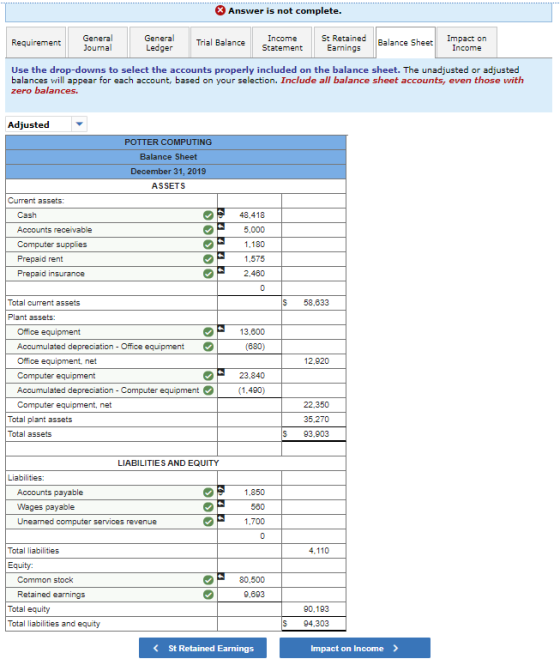Click the flag marker icon beside Prepaid insurance amount
This screenshot has width=560, height=665.
[221, 270]
